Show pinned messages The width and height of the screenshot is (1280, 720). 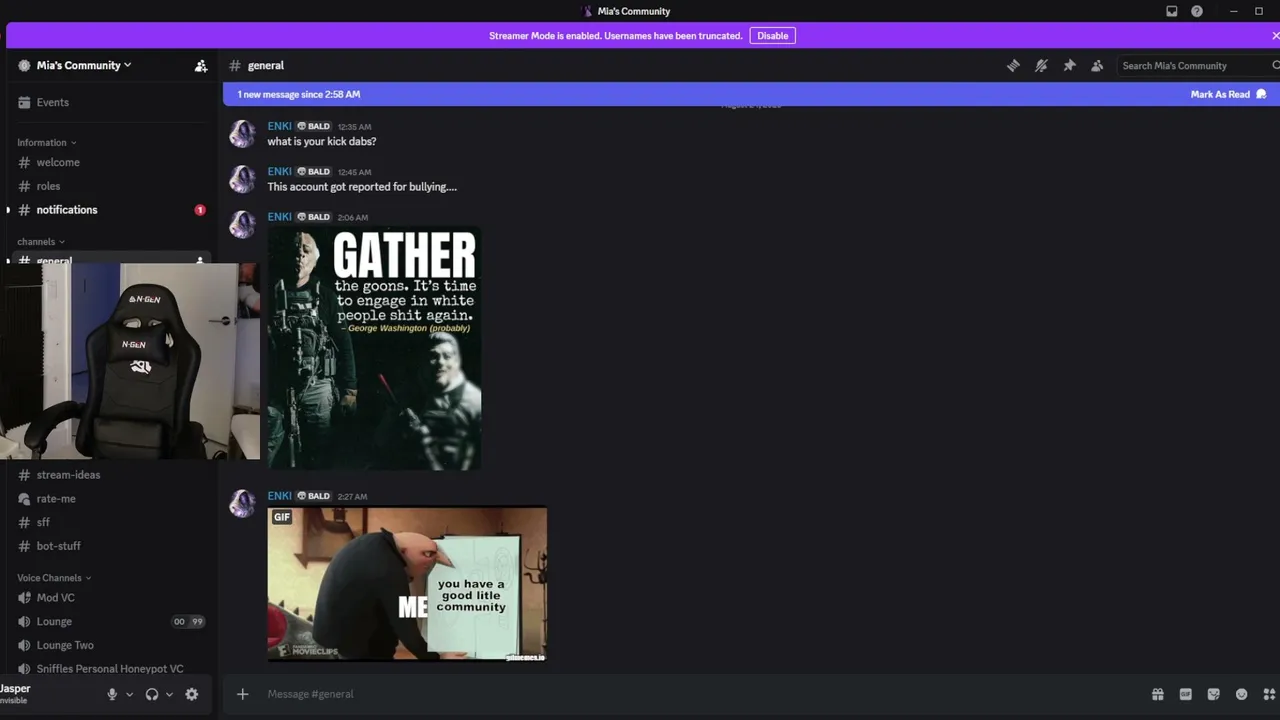click(x=1069, y=66)
